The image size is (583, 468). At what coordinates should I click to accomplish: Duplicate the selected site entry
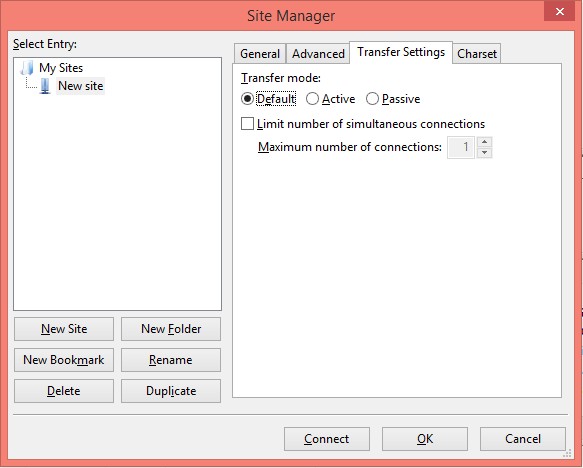(x=171, y=391)
